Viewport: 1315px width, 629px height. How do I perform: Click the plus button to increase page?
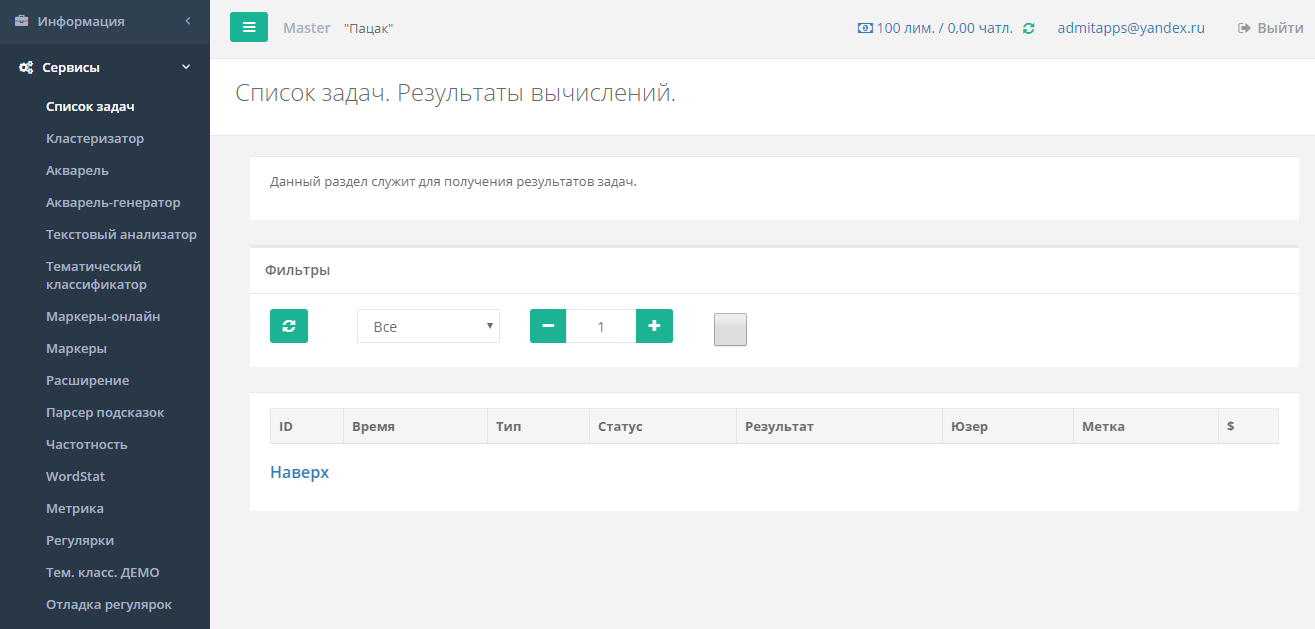(654, 326)
